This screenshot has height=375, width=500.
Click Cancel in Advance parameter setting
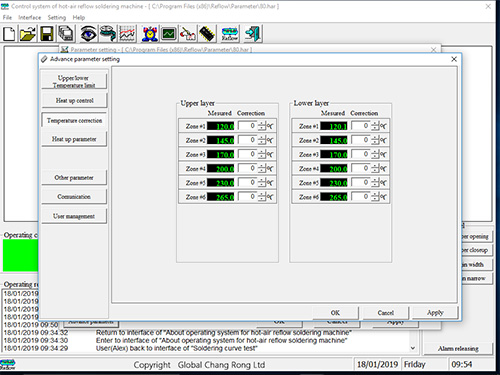tap(386, 313)
